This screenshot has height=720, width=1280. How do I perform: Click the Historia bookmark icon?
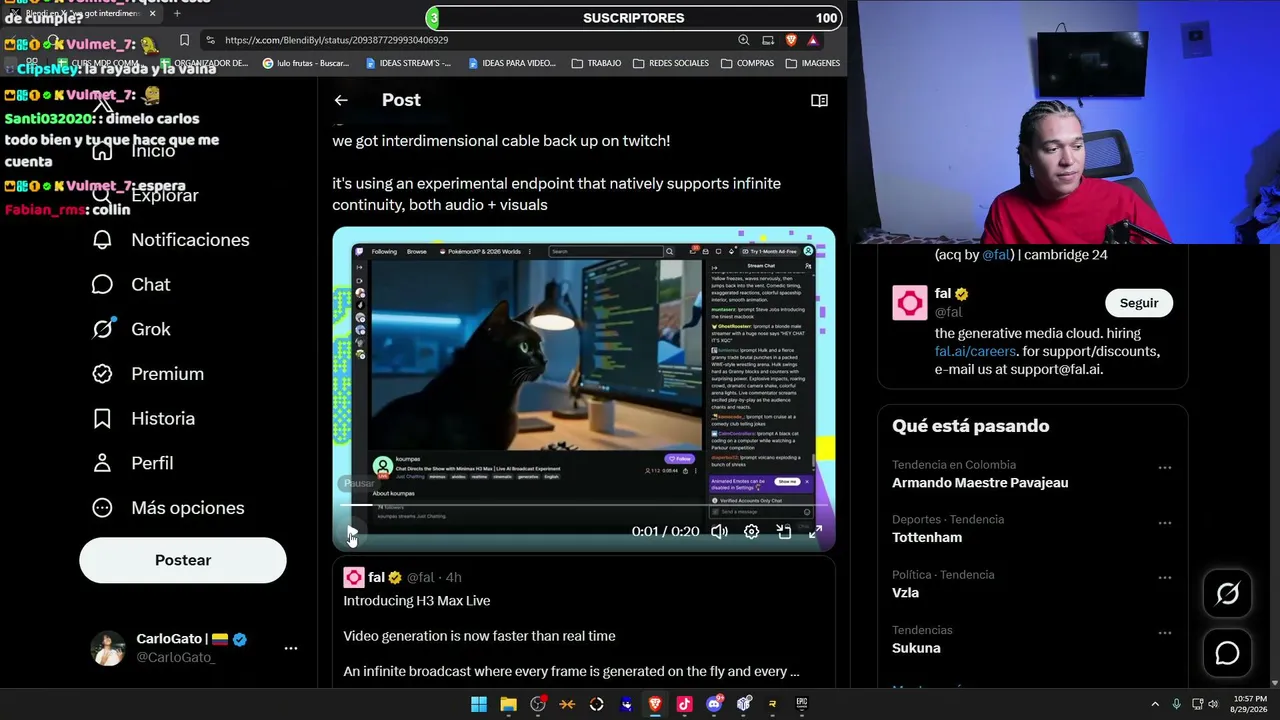coord(102,419)
